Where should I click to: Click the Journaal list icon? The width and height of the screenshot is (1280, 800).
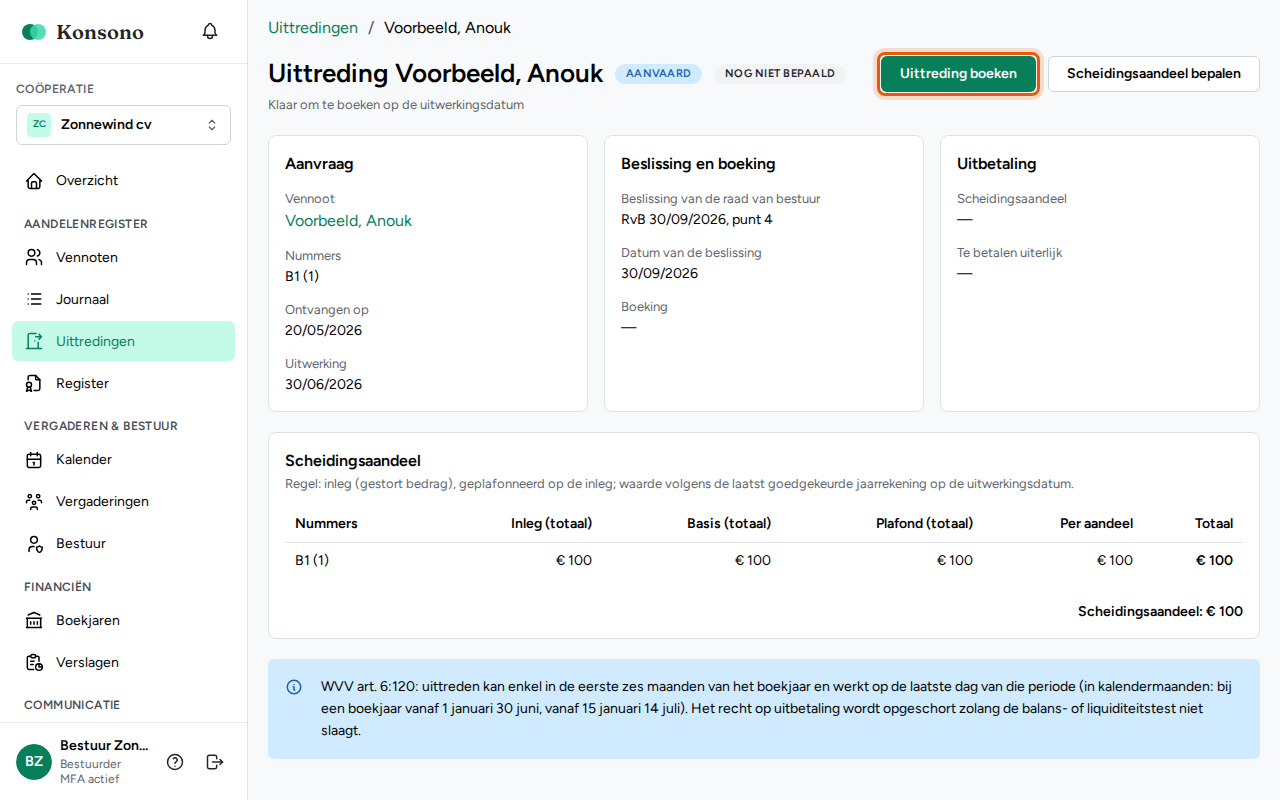(34, 300)
